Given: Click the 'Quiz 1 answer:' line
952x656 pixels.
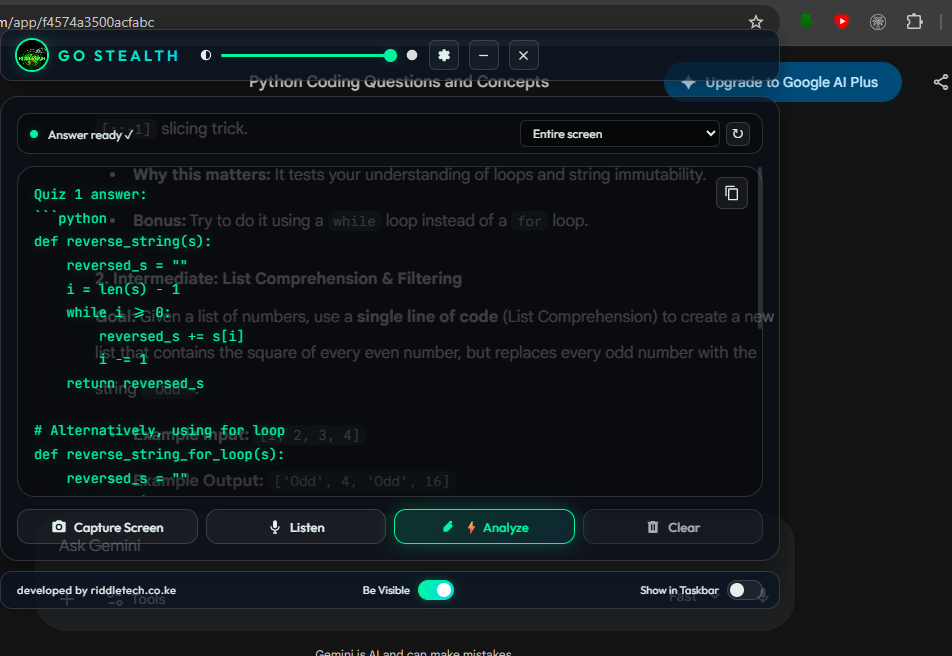Looking at the screenshot, I should pyautogui.click(x=90, y=194).
